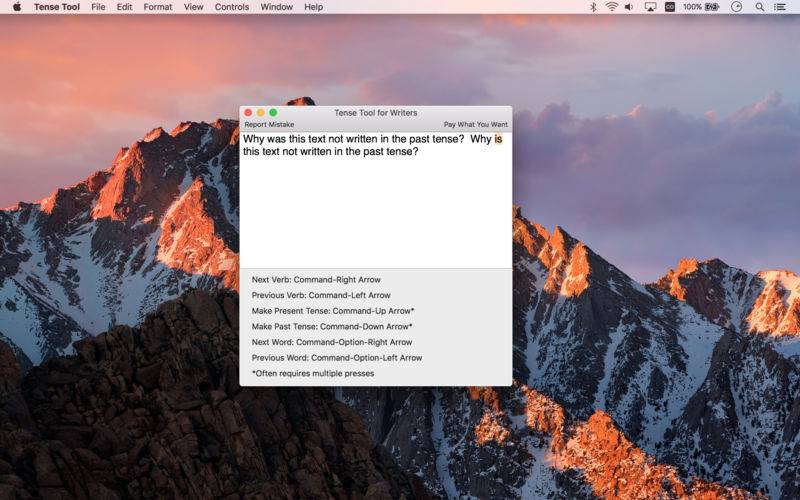The image size is (800, 500).
Task: Click the Bluetooth status icon
Action: click(593, 7)
